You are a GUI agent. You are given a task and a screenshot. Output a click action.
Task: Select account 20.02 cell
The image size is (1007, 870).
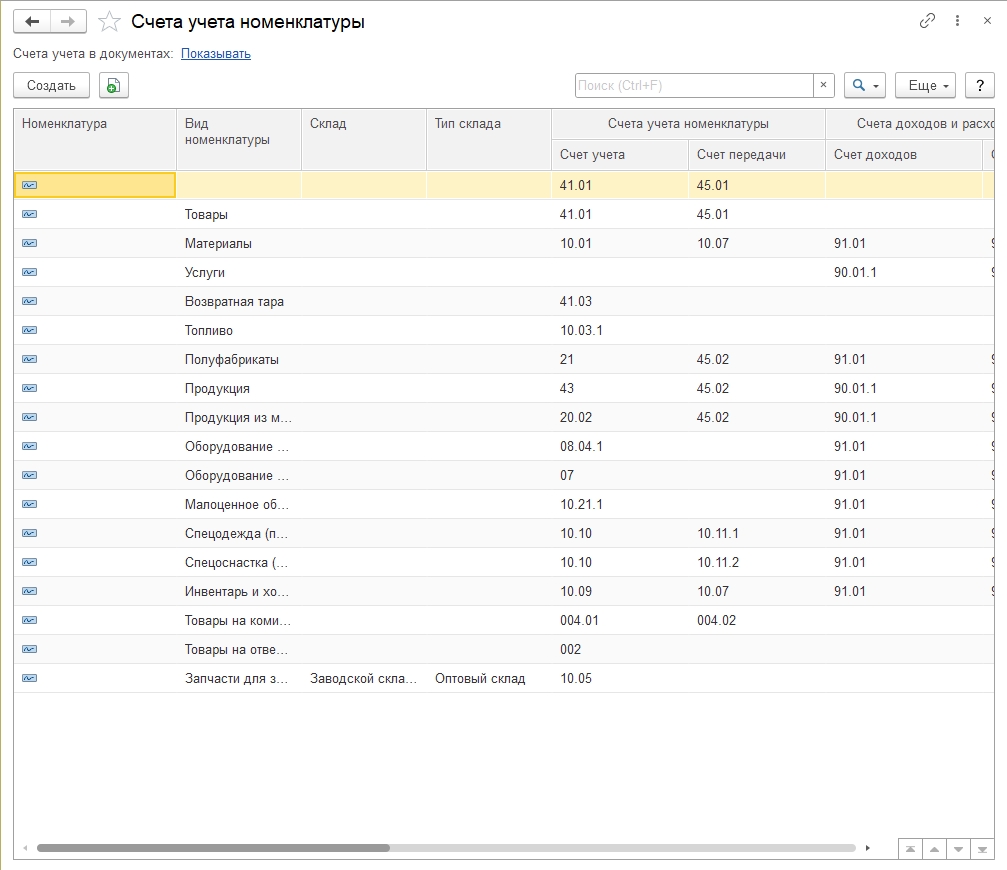pos(620,417)
